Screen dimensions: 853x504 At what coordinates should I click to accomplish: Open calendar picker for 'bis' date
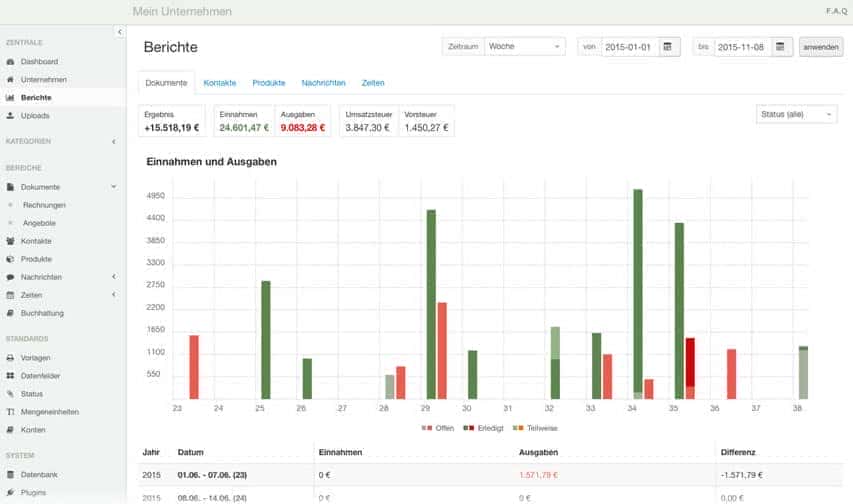point(781,46)
